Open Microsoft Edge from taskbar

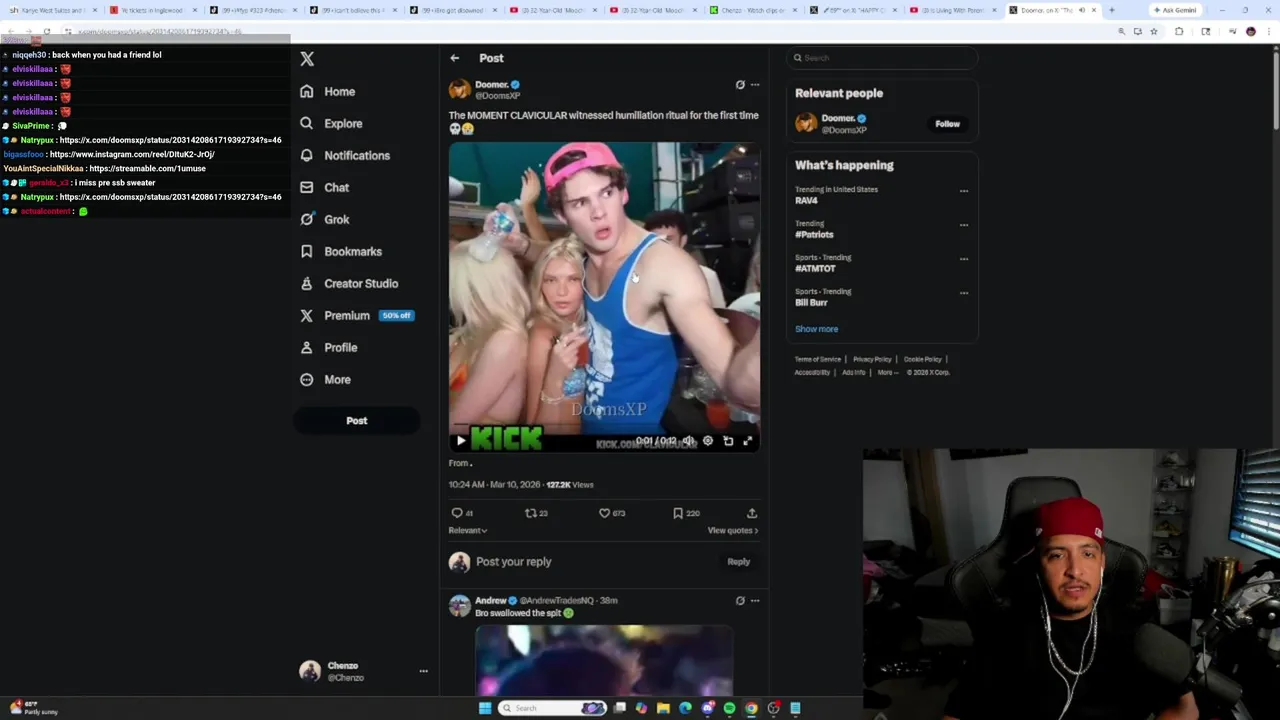[x=685, y=708]
